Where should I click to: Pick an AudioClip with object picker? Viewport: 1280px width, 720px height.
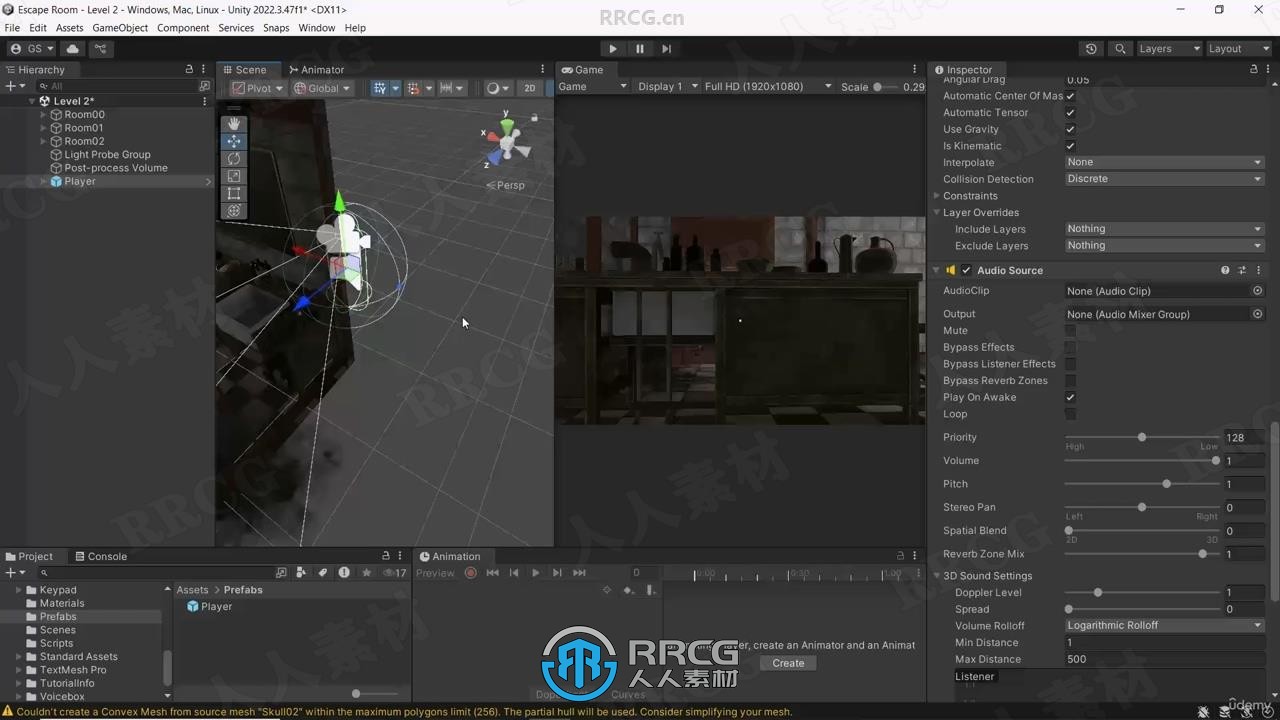(1258, 291)
